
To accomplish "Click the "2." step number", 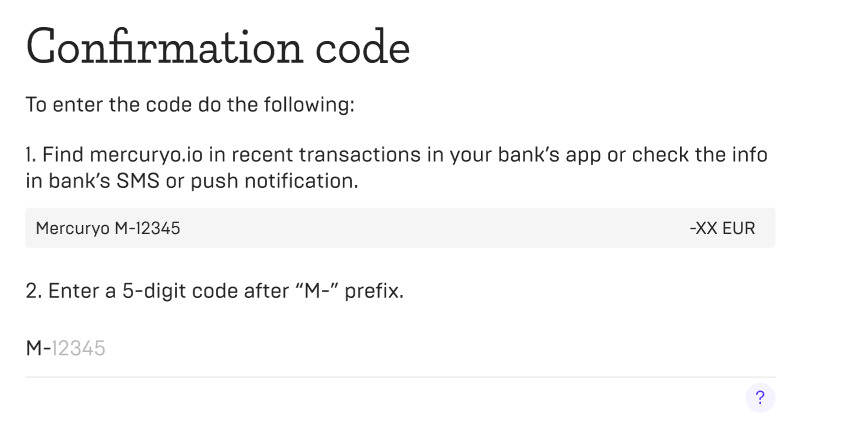I will (x=34, y=292).
